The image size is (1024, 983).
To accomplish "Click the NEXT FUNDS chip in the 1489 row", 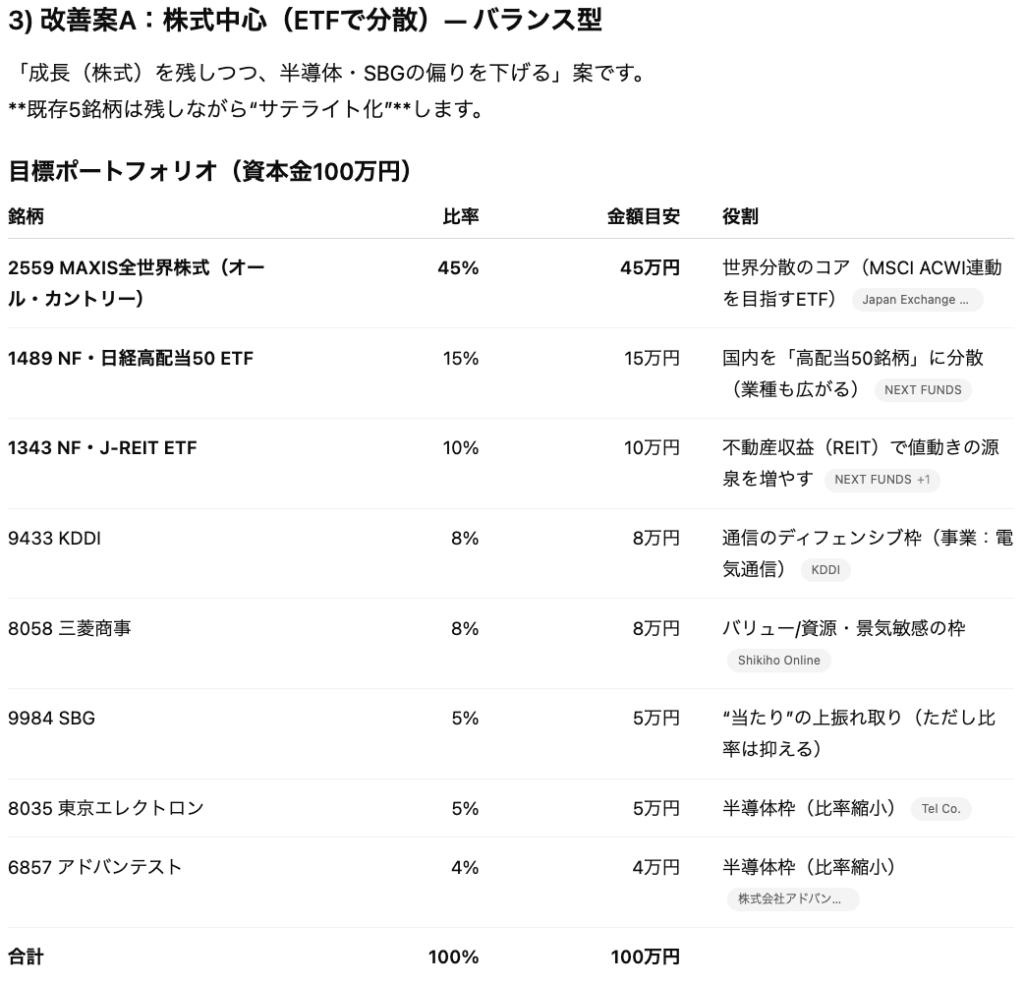I will (921, 390).
